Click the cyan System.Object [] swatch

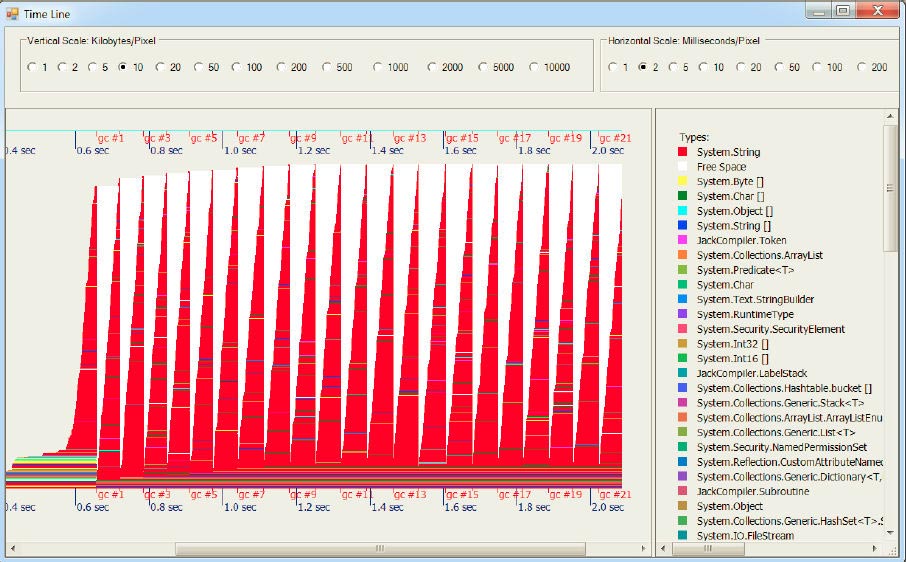tap(682, 211)
